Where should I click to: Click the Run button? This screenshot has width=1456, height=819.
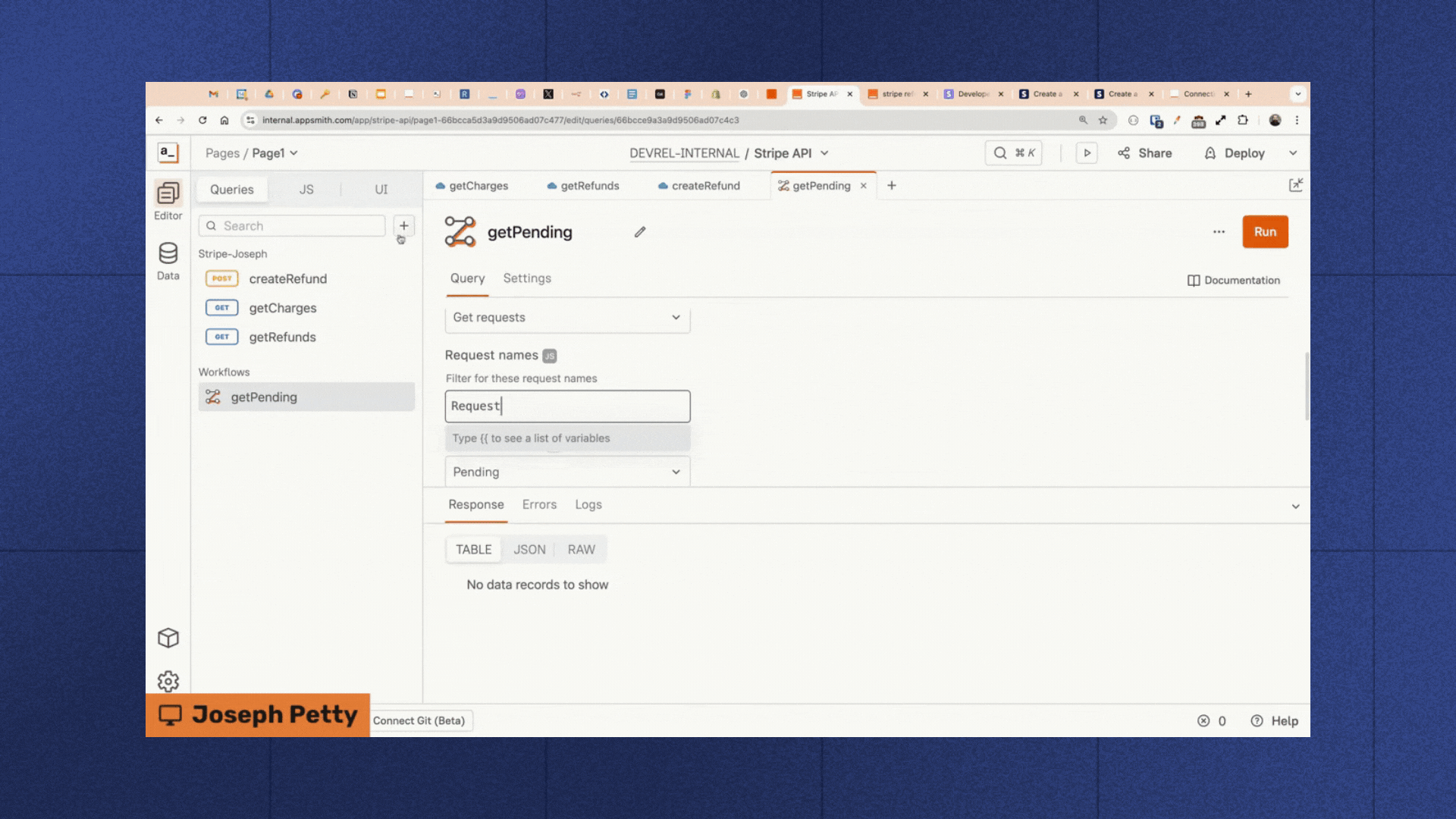[x=1265, y=231]
